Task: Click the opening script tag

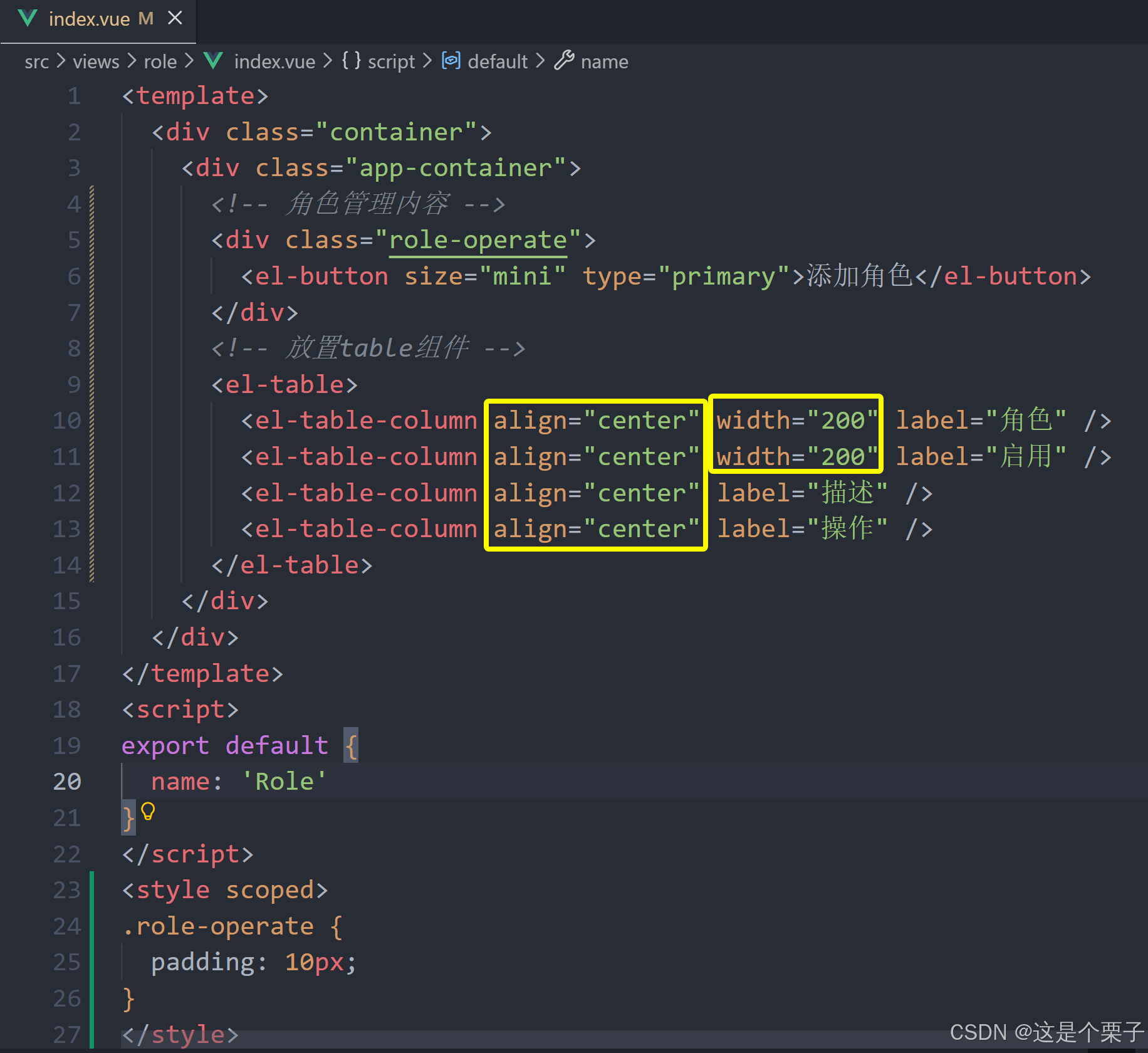Action: [180, 710]
